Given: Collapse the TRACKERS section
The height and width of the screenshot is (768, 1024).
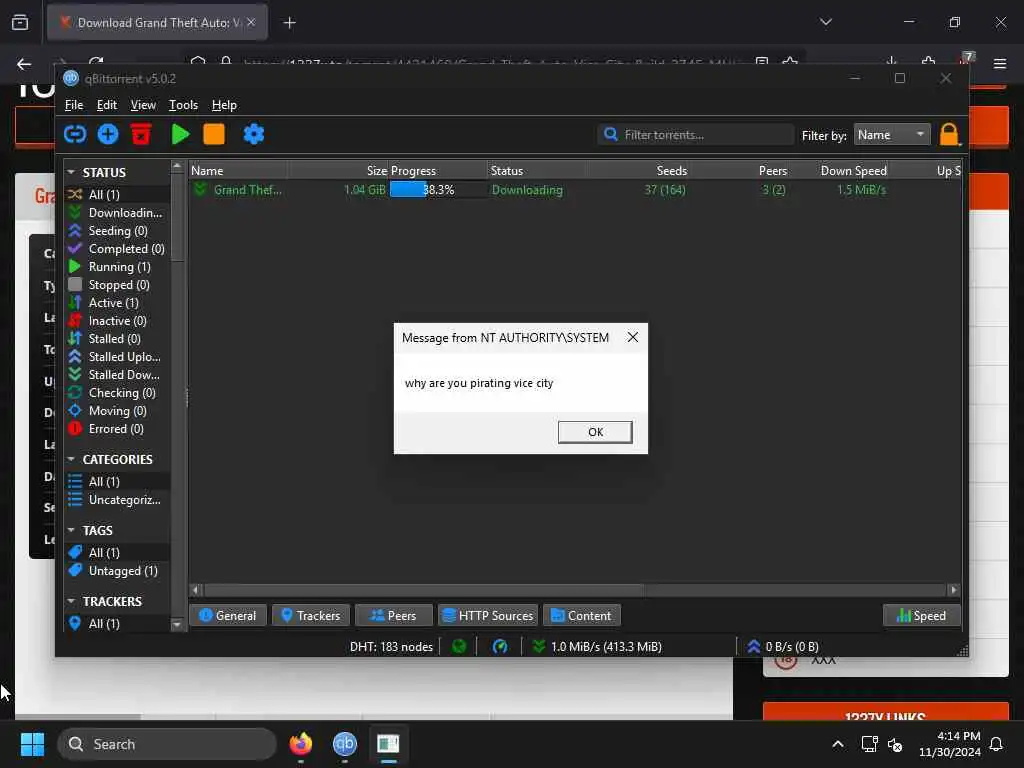Looking at the screenshot, I should 71,601.
